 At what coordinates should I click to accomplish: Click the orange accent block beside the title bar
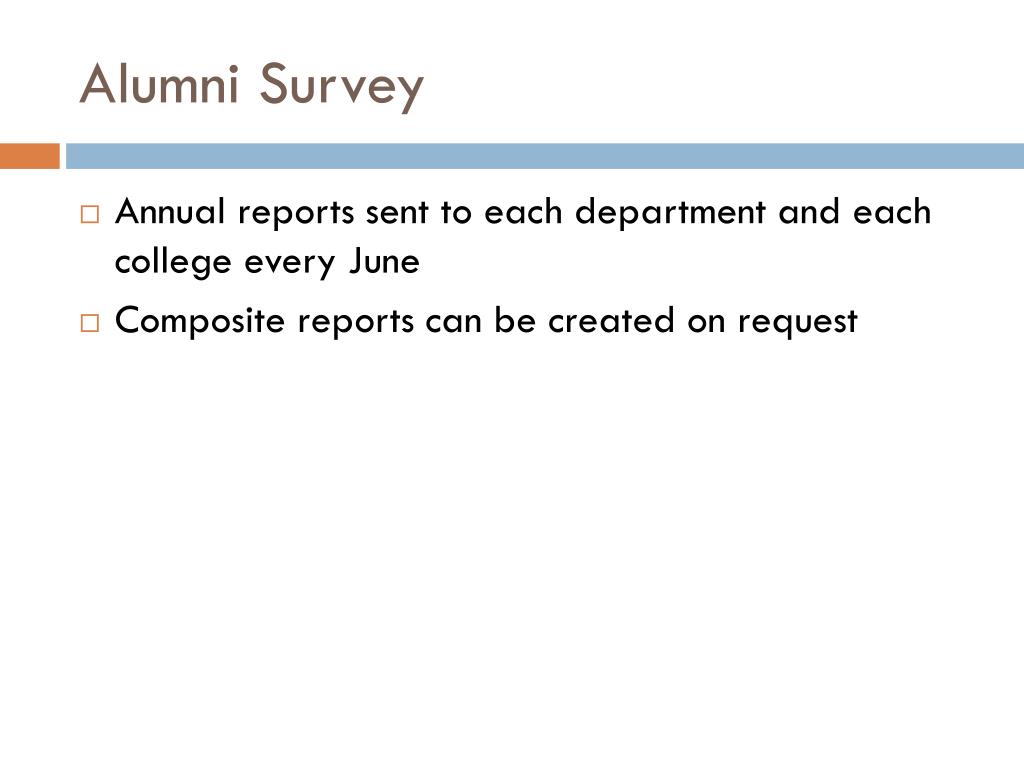29,156
